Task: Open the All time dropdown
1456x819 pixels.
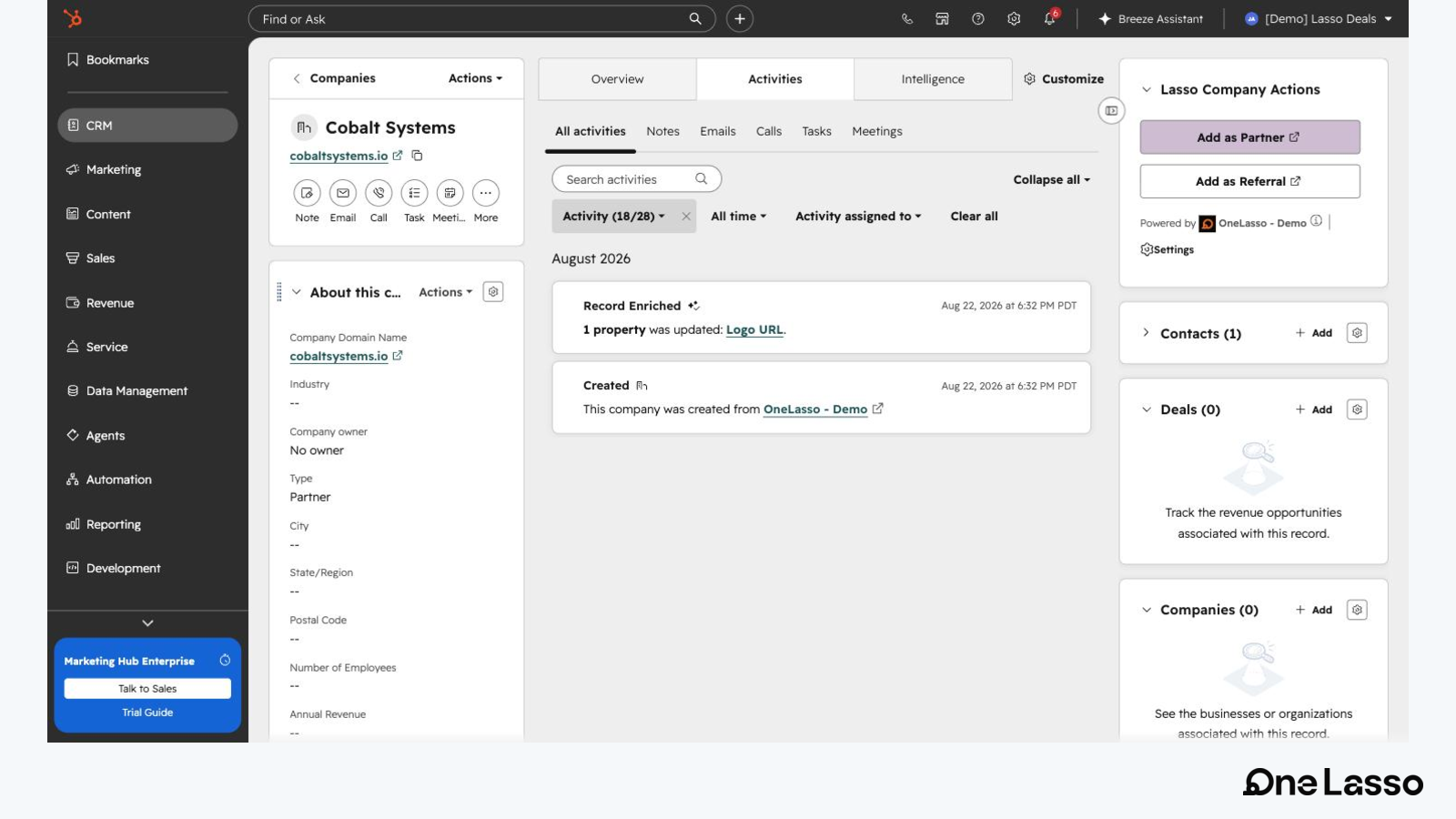Action: pos(739,217)
